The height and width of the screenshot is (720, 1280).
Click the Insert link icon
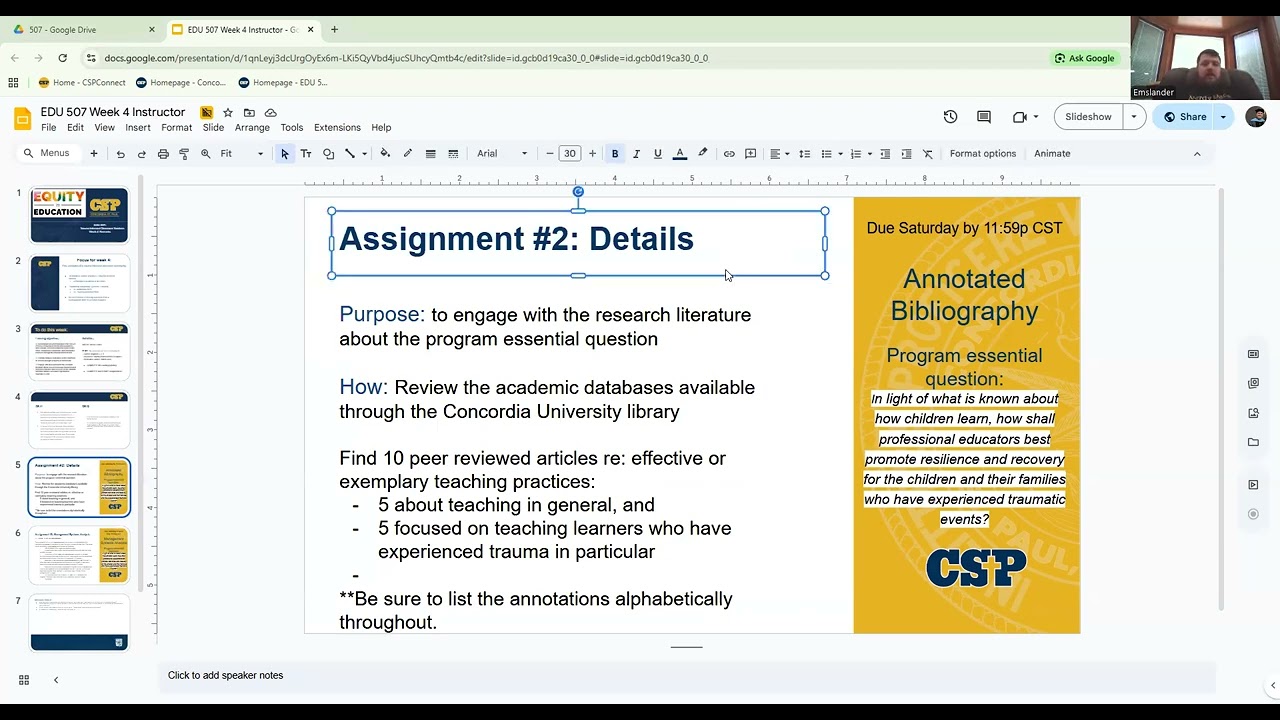click(x=729, y=154)
